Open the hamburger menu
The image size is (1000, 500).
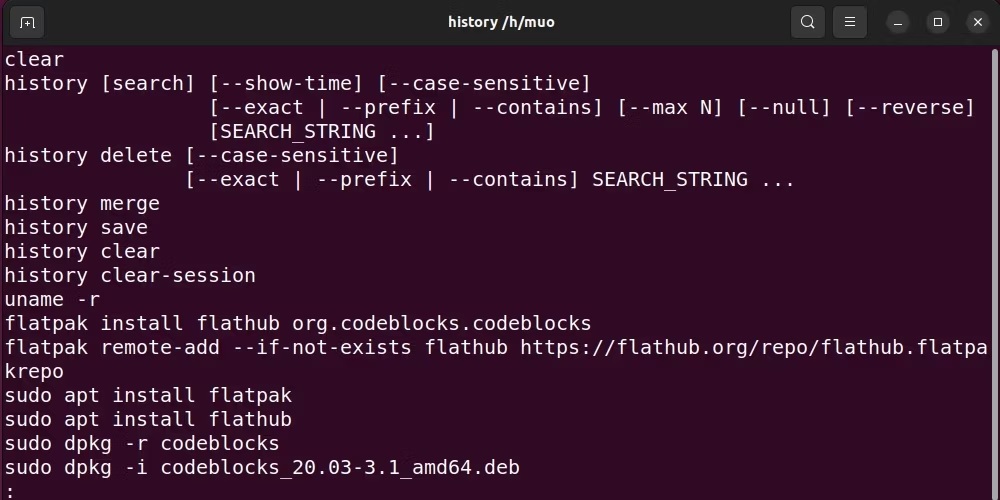[x=850, y=22]
